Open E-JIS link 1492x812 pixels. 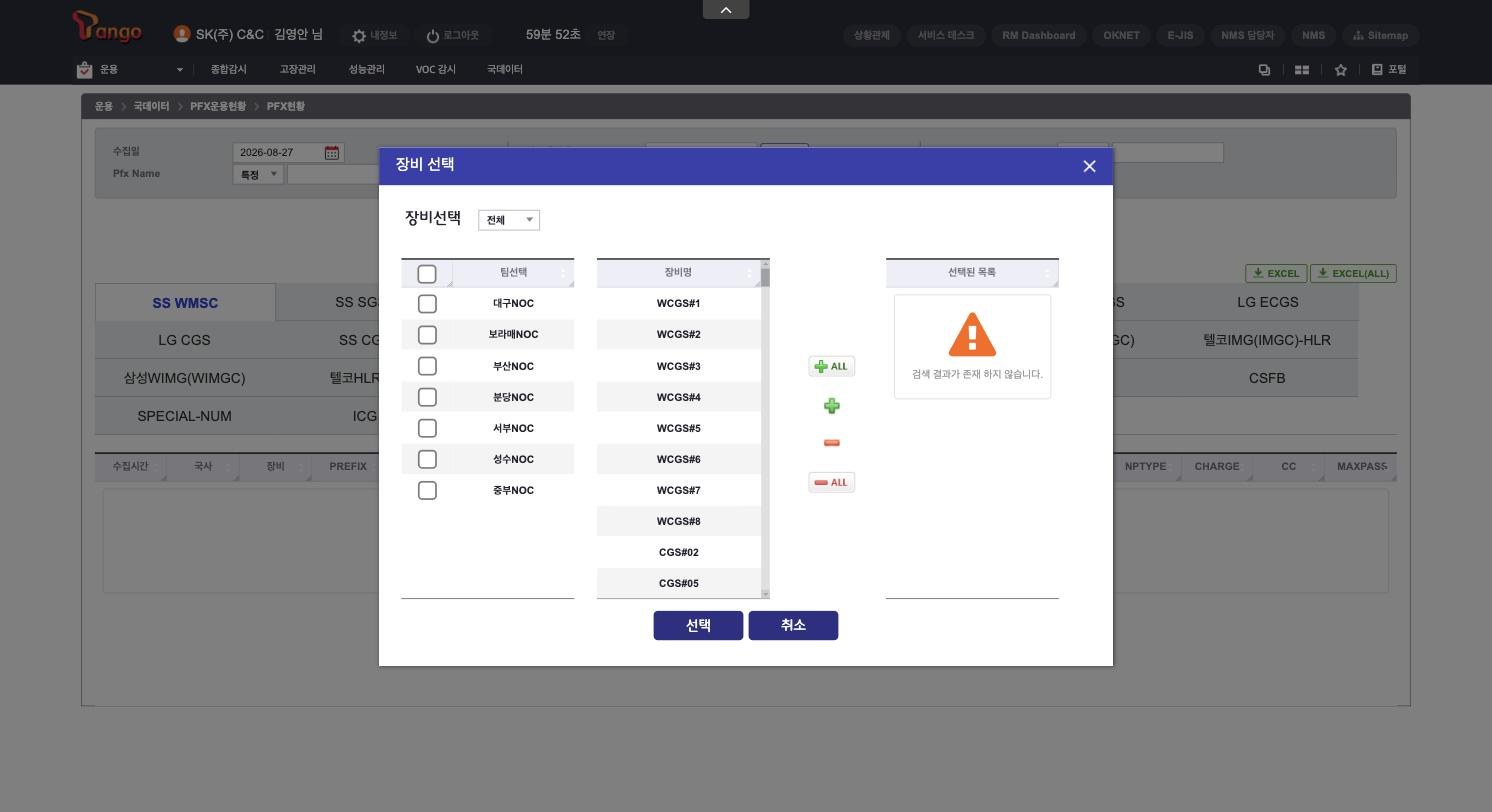[1180, 35]
